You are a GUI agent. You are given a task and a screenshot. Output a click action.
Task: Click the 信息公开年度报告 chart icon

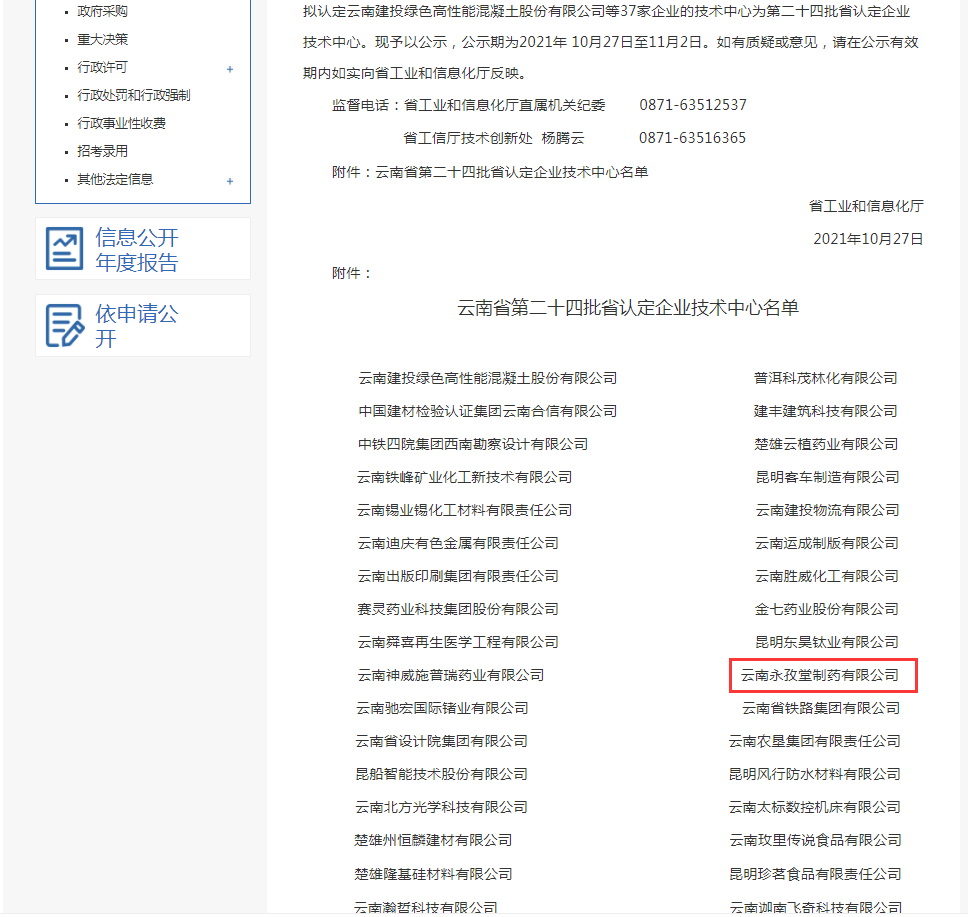(65, 249)
